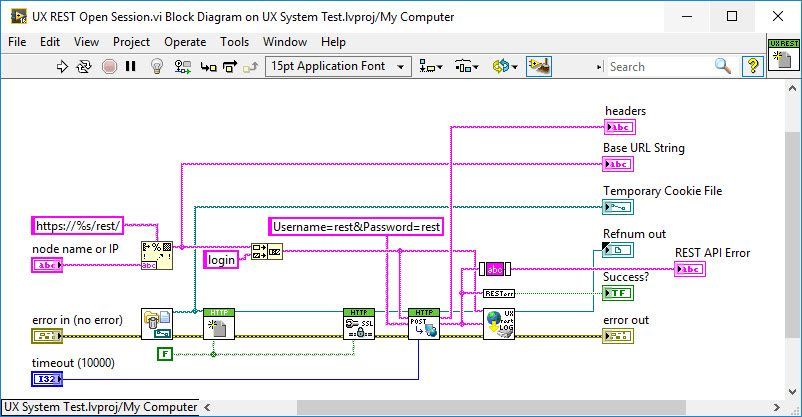Select the timeout I32 terminal

(47, 379)
